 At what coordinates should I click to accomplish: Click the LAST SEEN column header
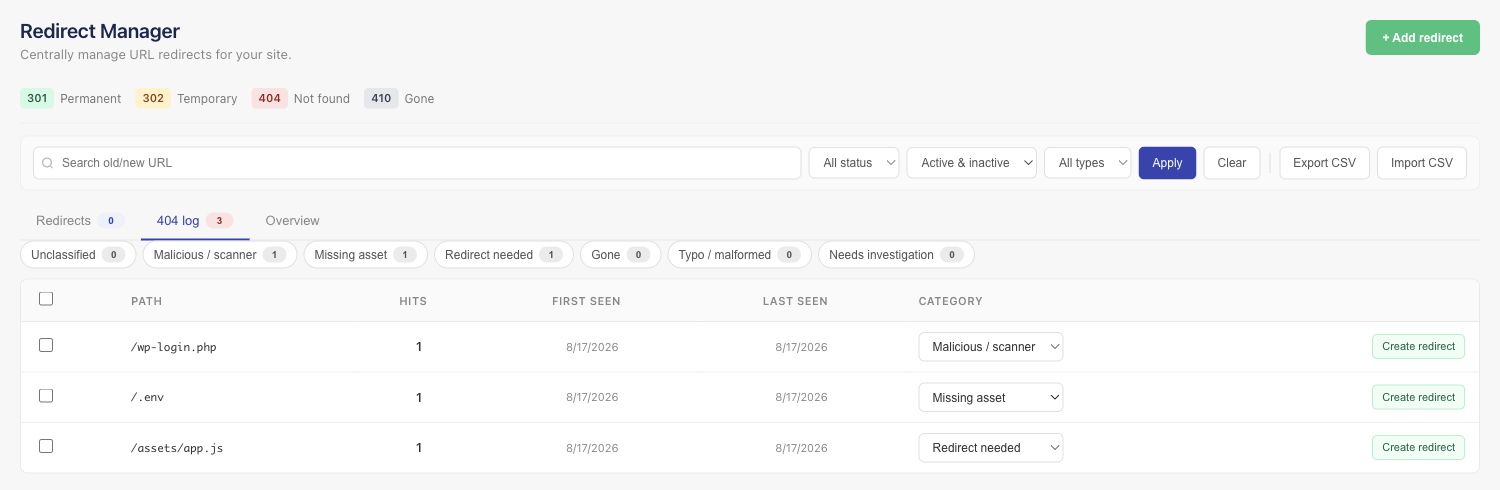click(x=795, y=301)
